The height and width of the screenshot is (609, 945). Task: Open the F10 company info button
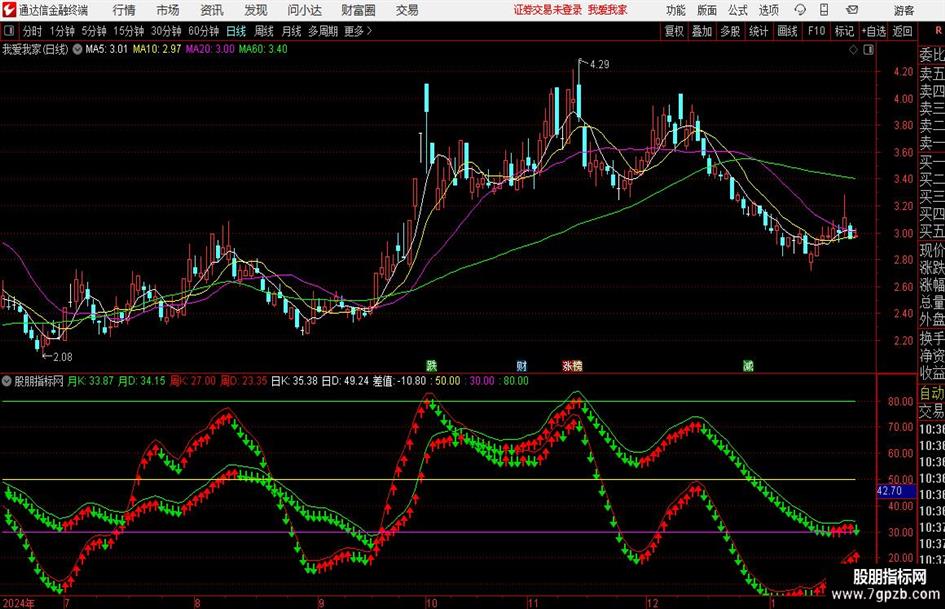[x=816, y=31]
